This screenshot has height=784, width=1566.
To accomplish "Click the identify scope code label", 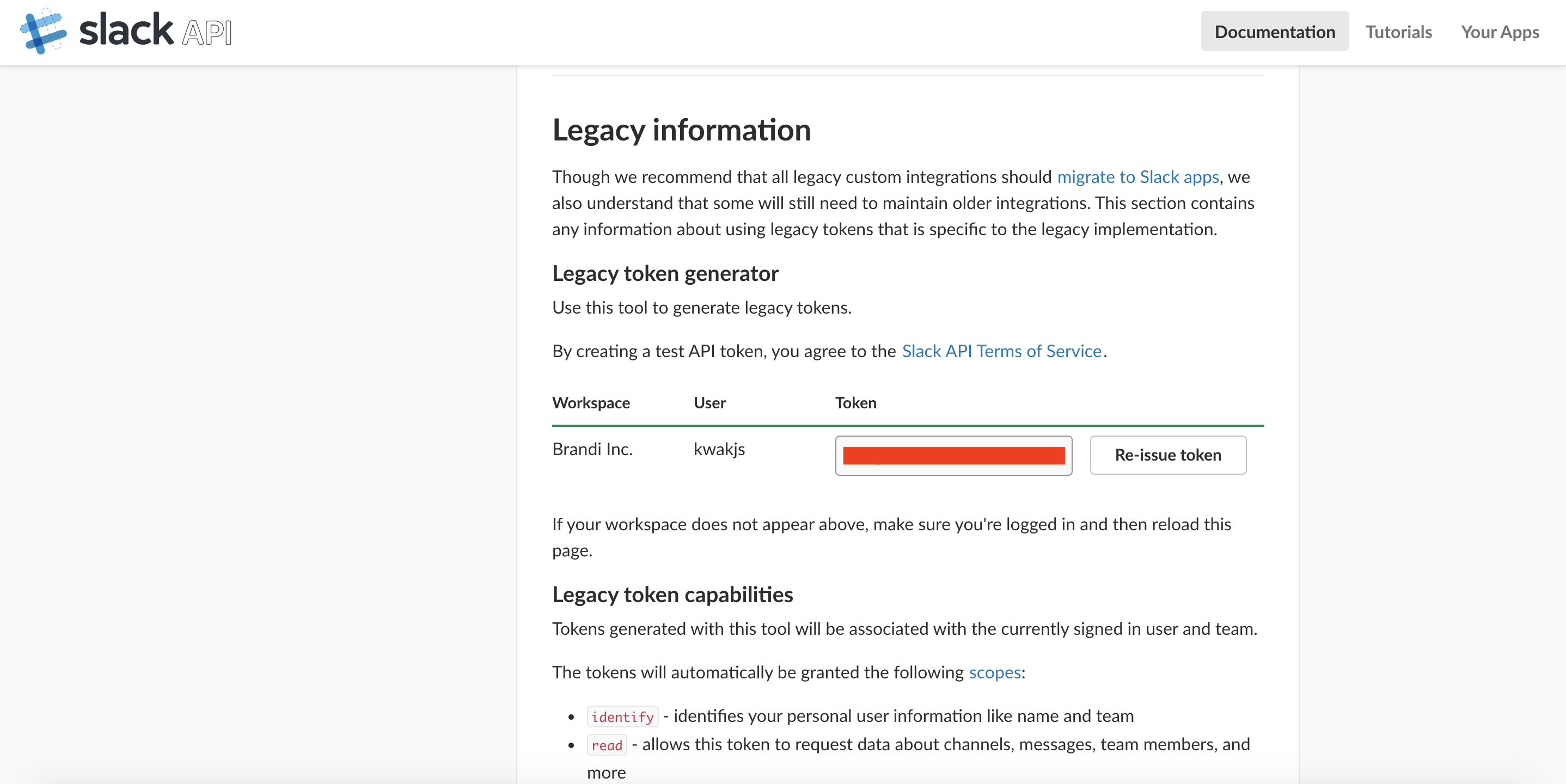I will 622,716.
